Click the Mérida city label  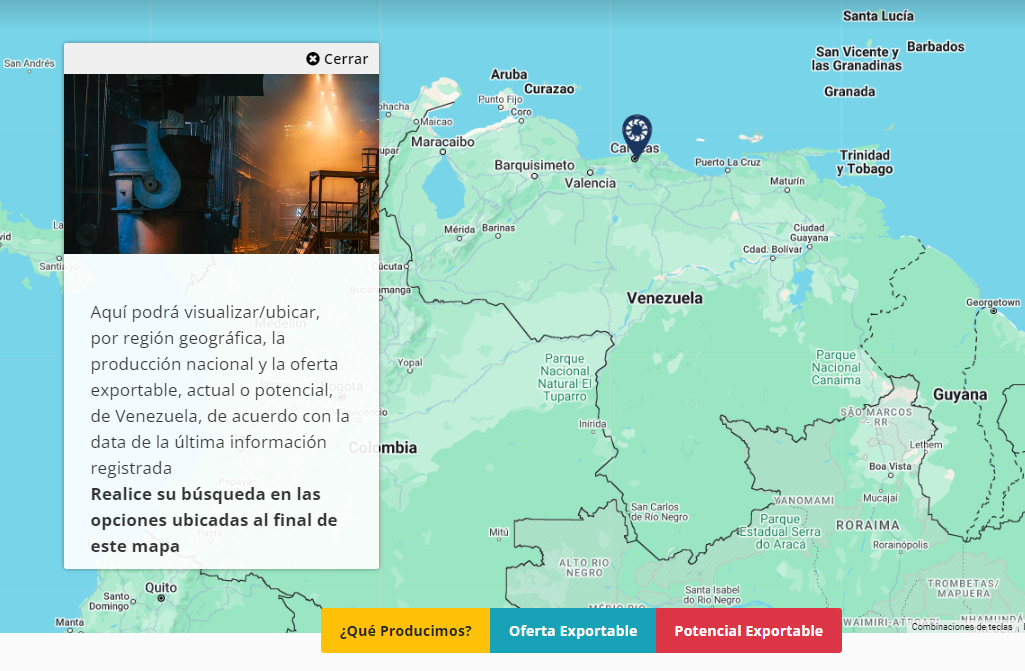(x=459, y=230)
